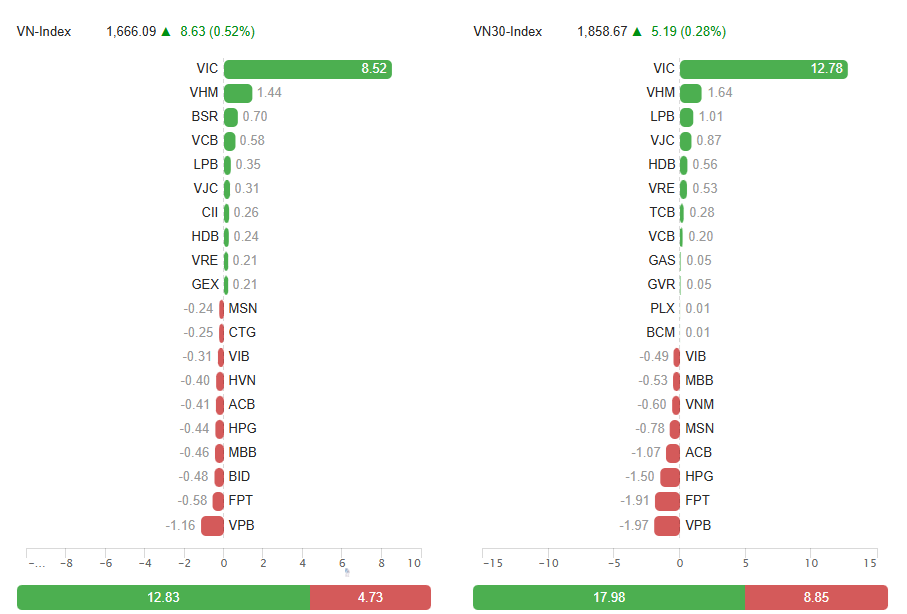Select the CII ticker label
Viewport: 907px width, 614px height.
(209, 213)
